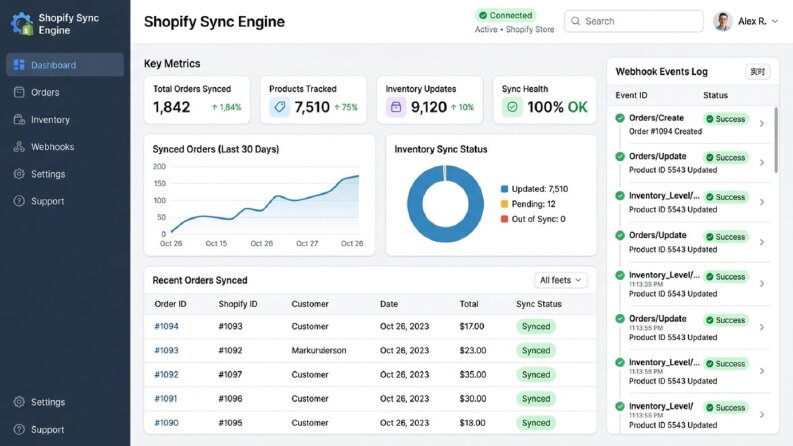793x446 pixels.
Task: Click Synced status badge for order #1094
Action: (536, 326)
